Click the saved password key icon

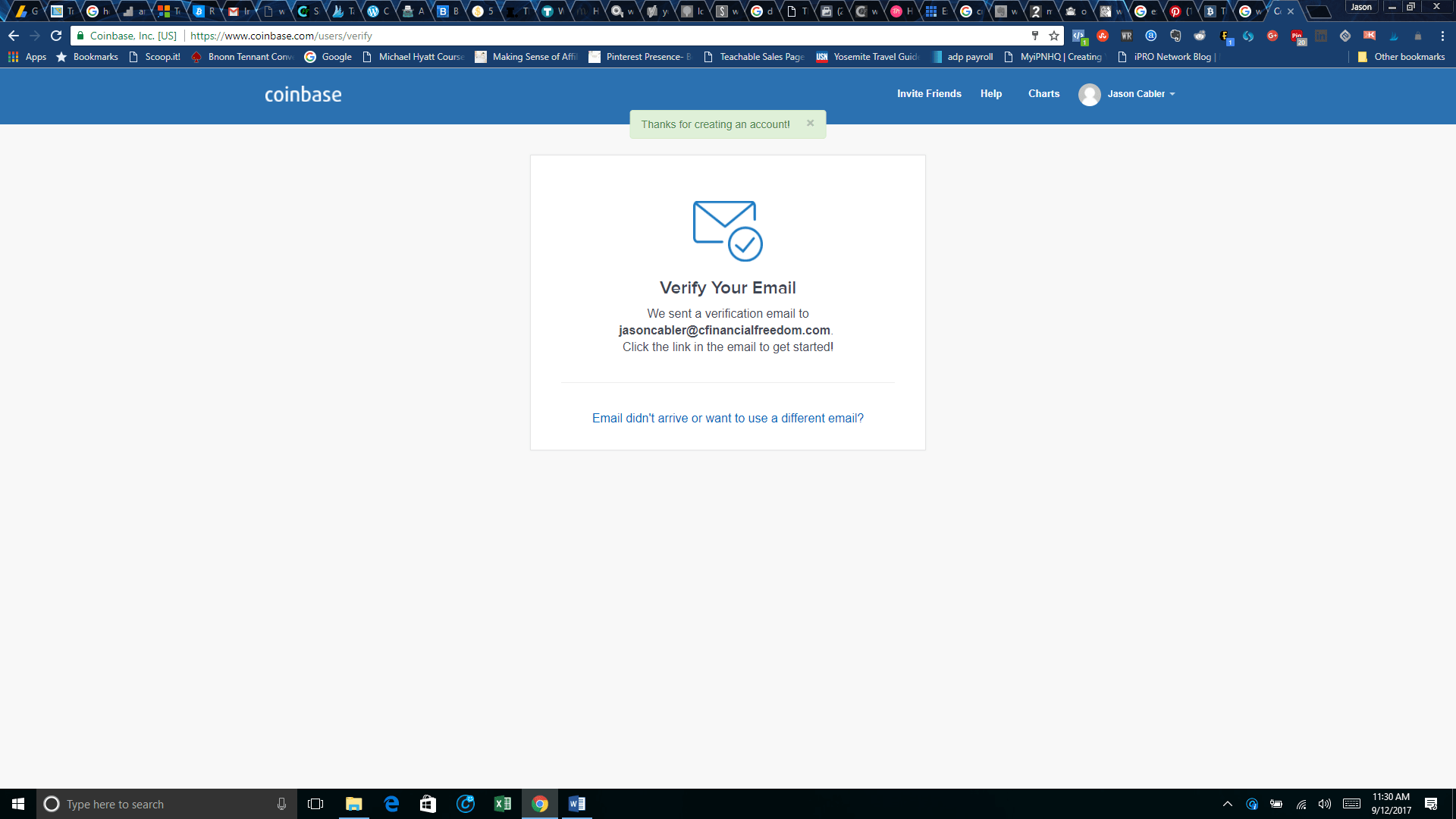1034,36
